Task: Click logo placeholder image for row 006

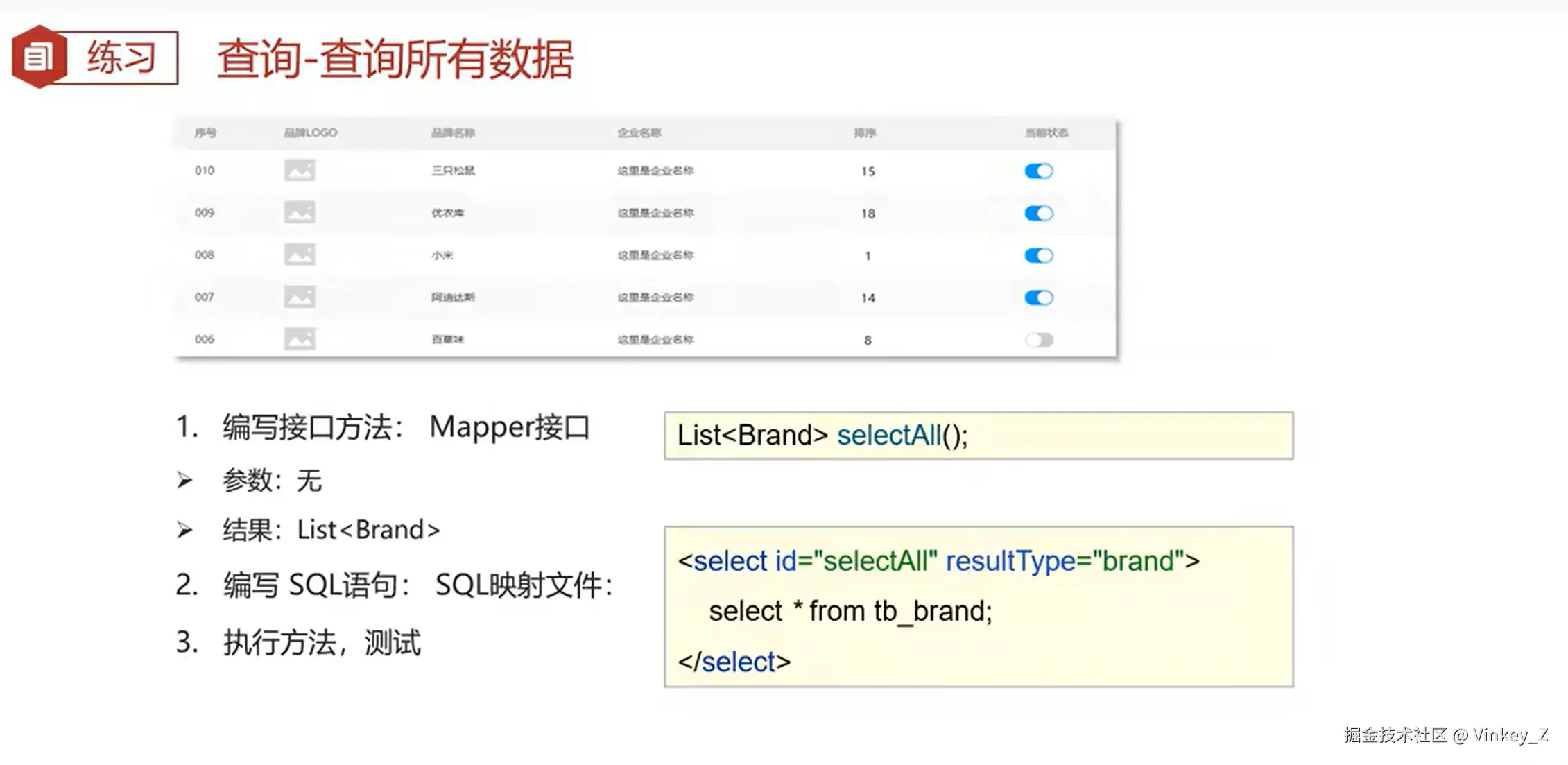Action: 300,339
